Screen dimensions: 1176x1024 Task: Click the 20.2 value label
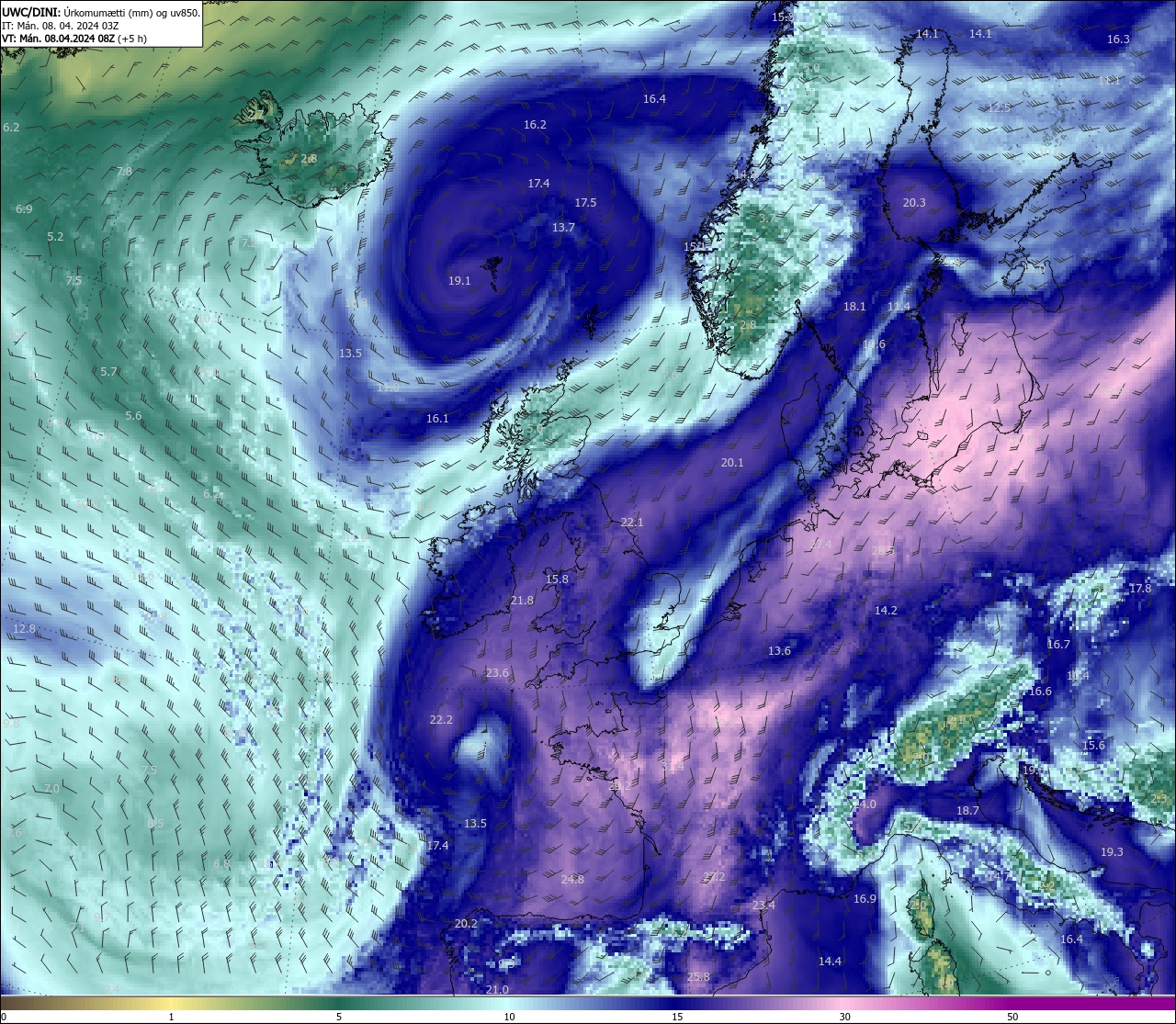[466, 924]
